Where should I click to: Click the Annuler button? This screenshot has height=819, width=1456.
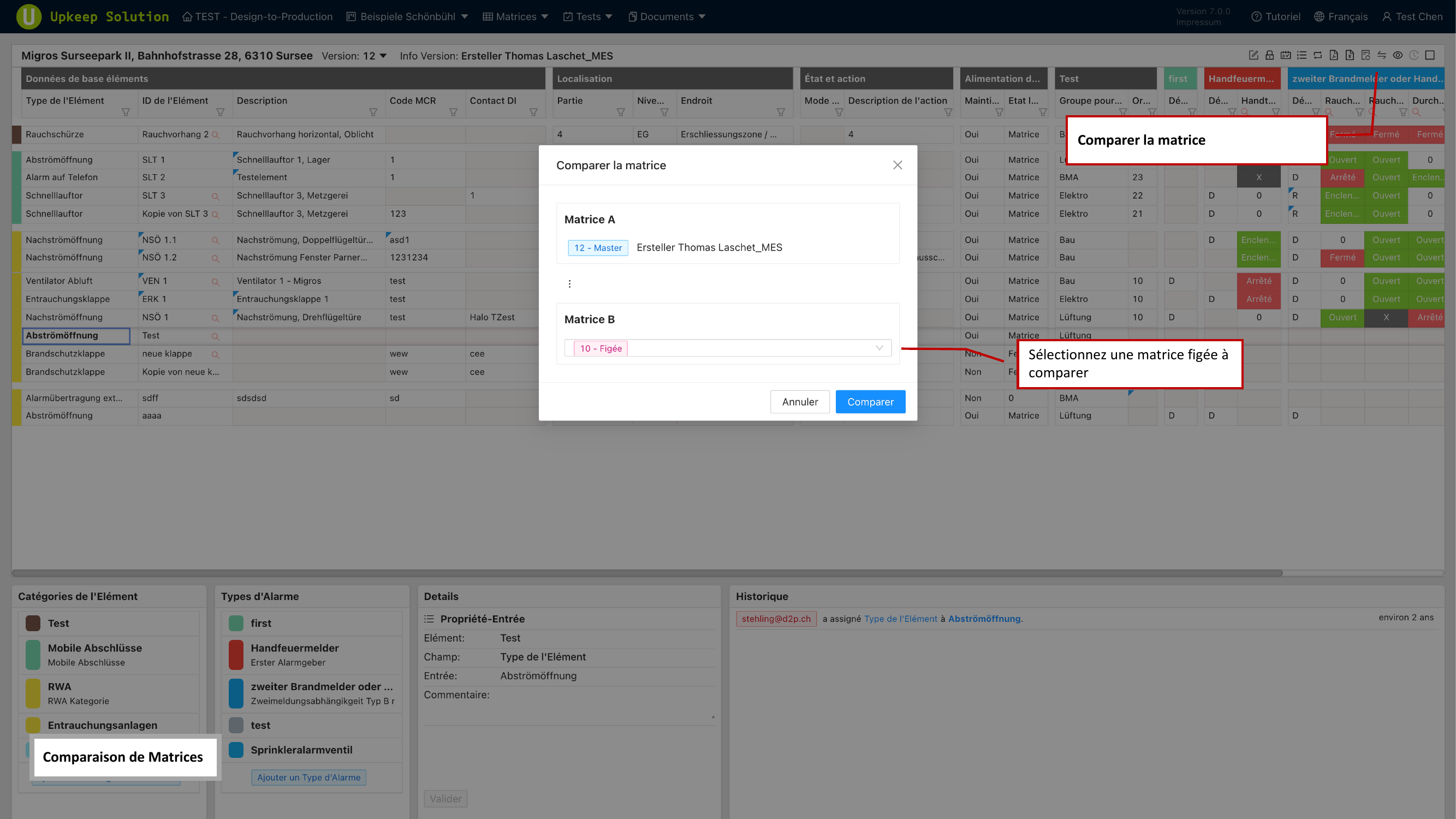[x=799, y=402]
